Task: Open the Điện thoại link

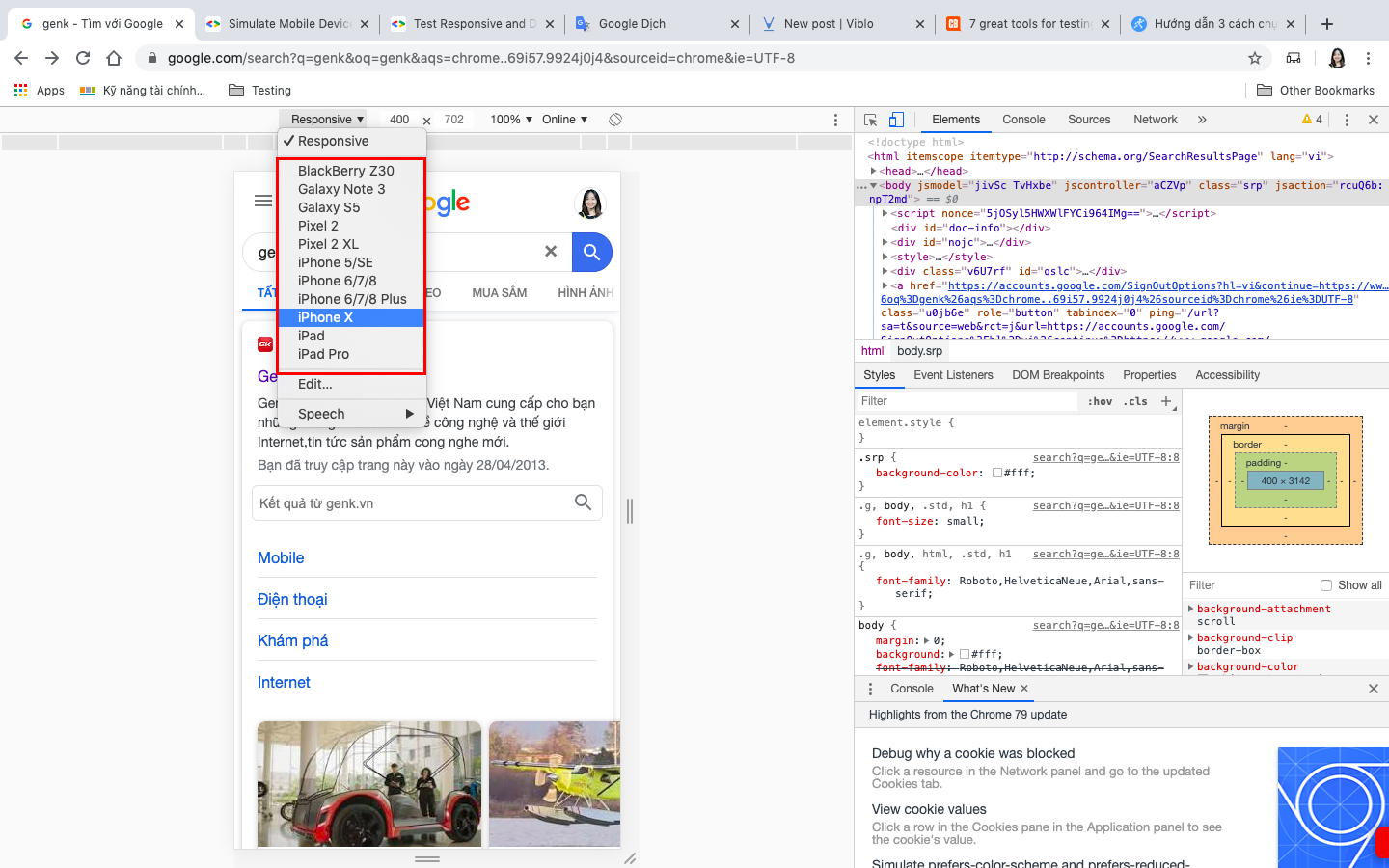Action: (x=292, y=599)
